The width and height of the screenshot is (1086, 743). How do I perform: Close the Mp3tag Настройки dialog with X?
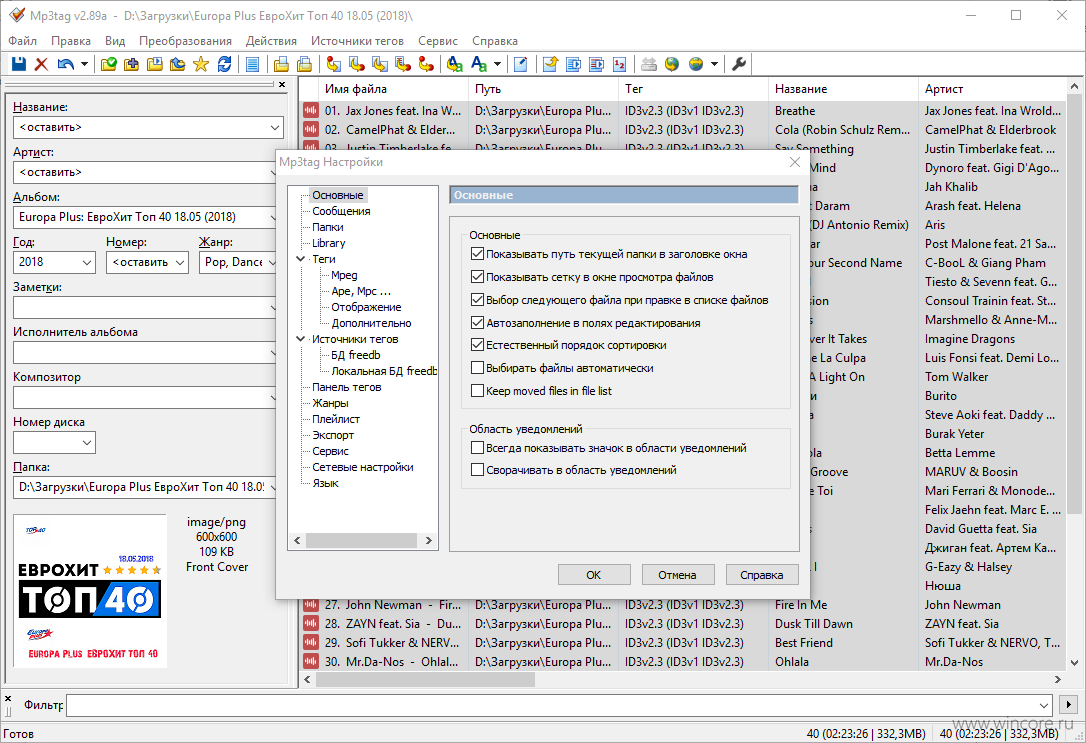794,162
